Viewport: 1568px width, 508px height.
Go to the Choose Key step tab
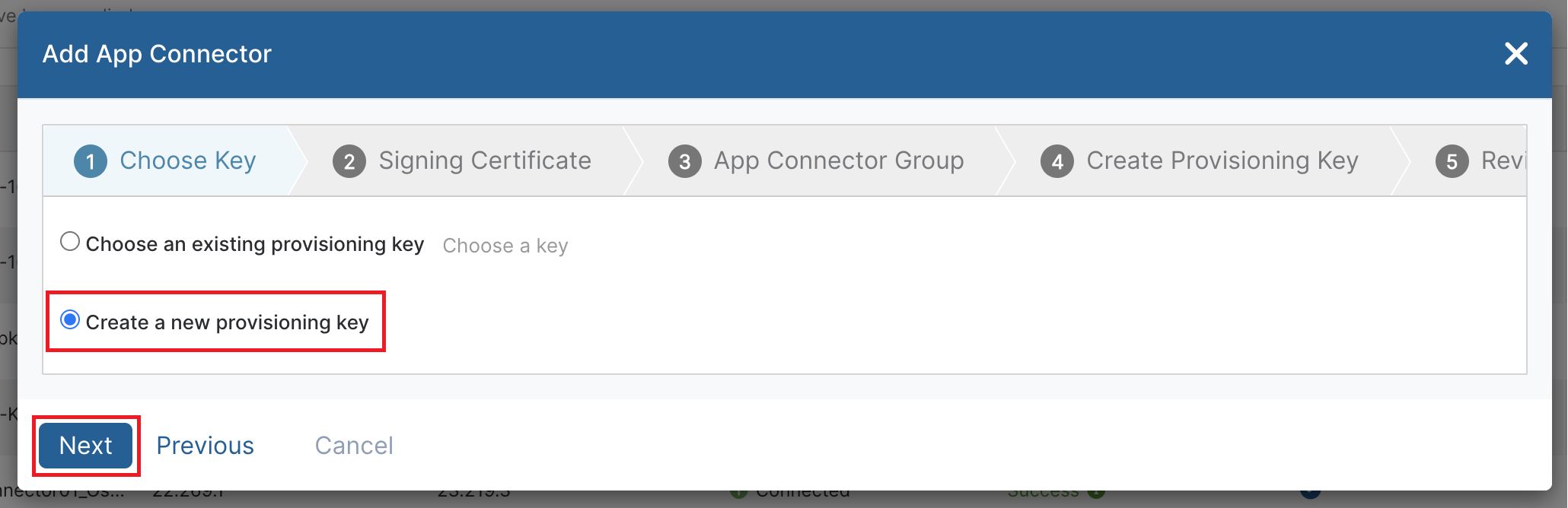point(166,160)
